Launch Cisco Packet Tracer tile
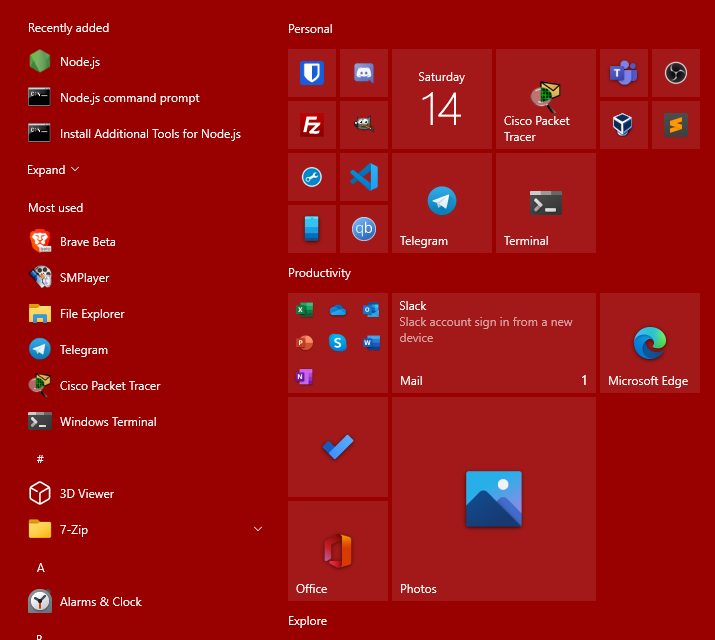Screen dimensions: 715x640 click(546, 99)
